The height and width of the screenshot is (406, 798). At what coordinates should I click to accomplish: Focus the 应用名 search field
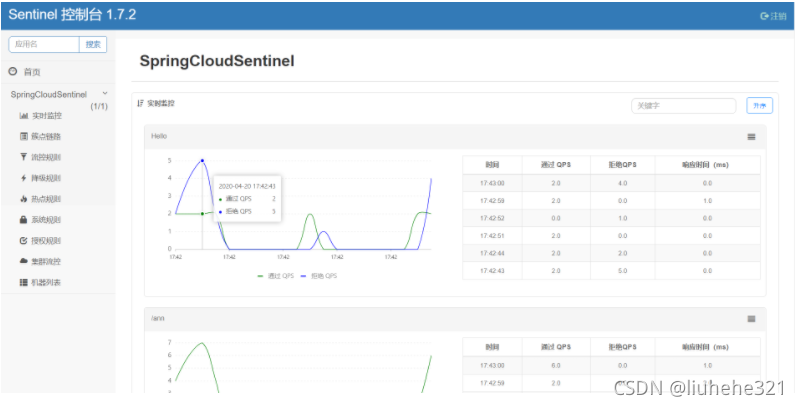tap(44, 44)
